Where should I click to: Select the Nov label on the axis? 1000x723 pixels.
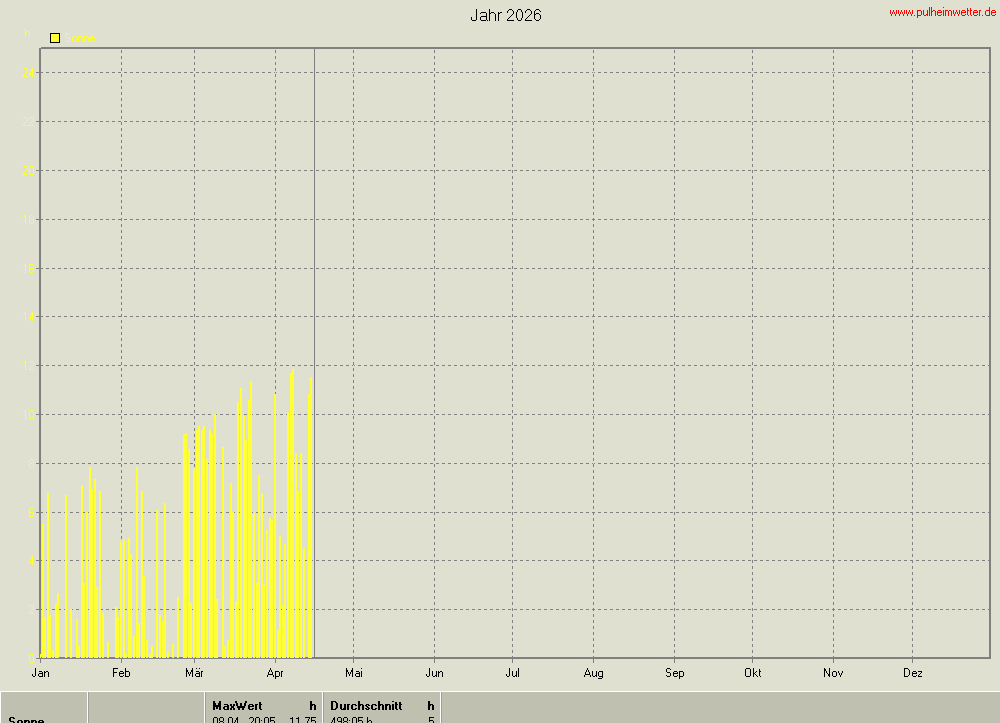tap(833, 673)
